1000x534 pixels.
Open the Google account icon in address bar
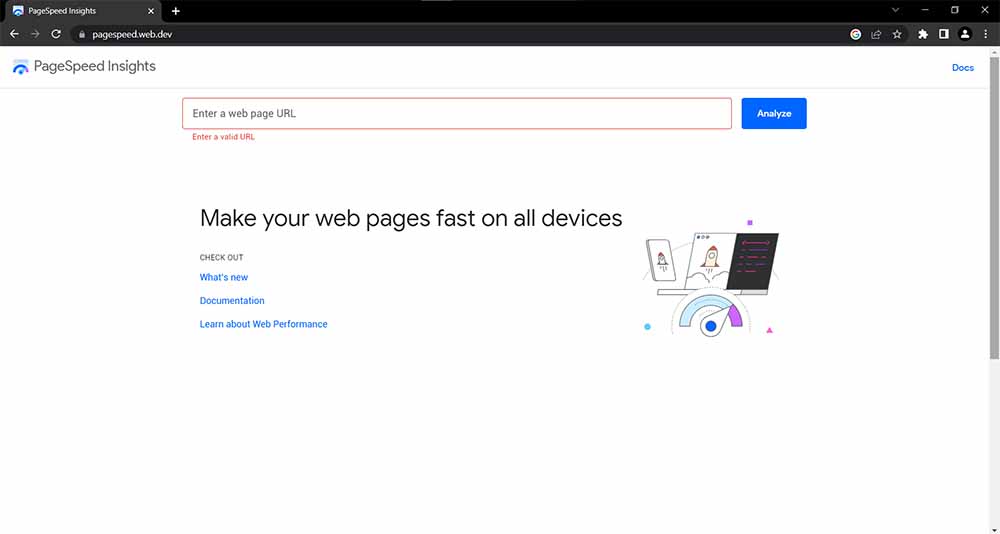(x=856, y=34)
